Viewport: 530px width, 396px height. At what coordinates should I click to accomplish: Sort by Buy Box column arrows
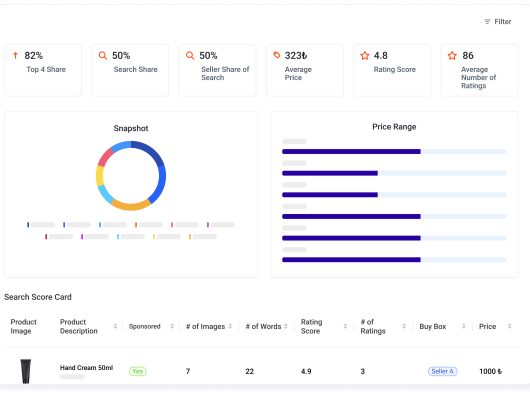tap(464, 326)
